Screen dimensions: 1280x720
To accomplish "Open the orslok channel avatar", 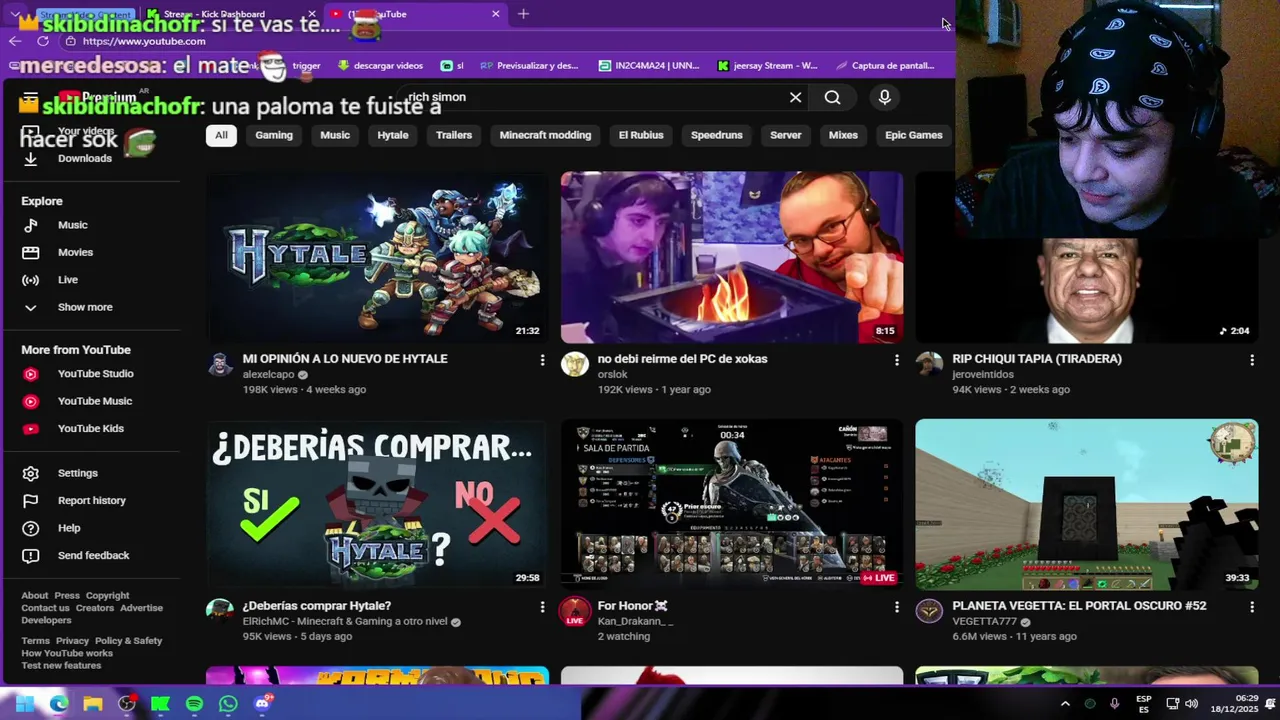I will 574,364.
